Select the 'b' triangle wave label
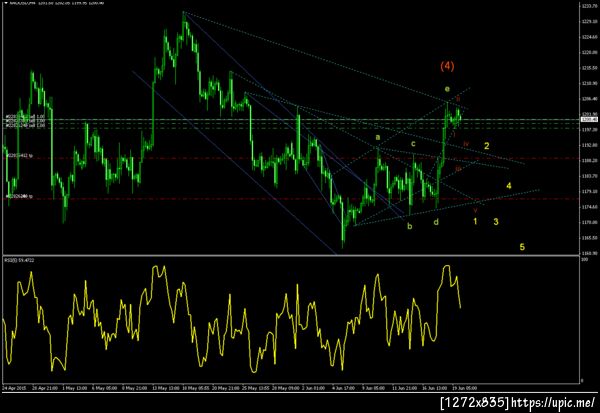 (410, 226)
